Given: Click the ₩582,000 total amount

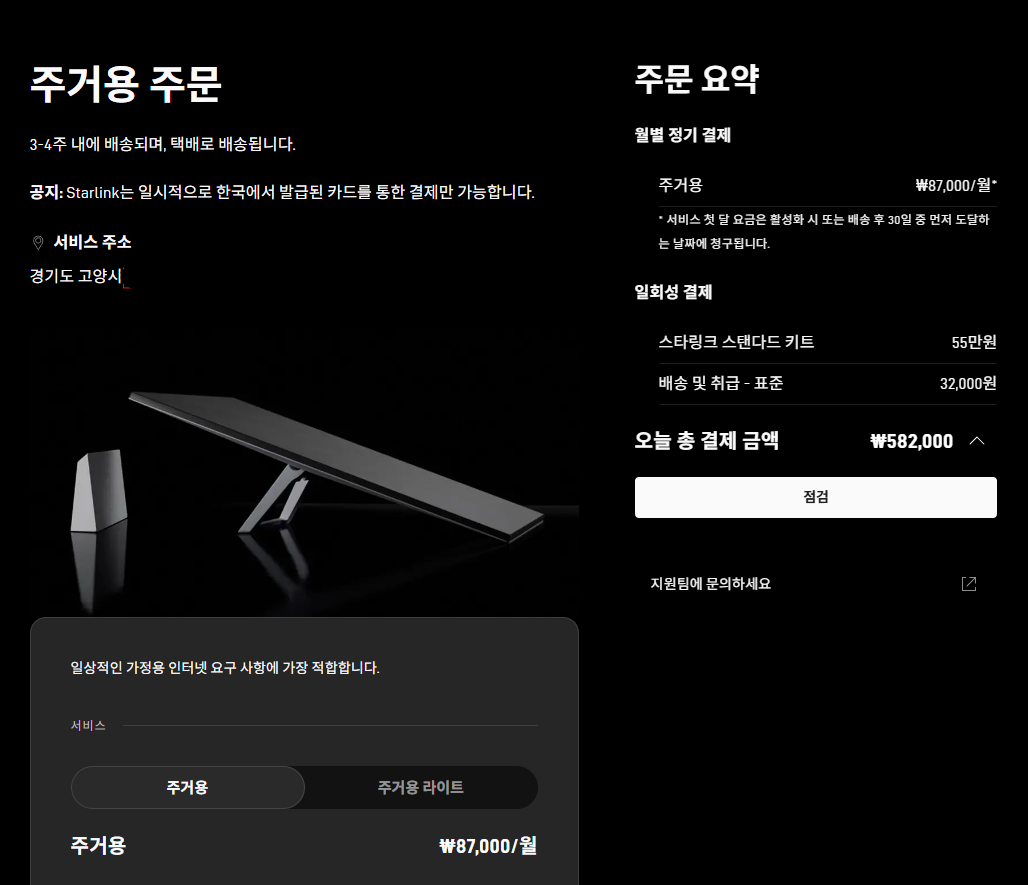Looking at the screenshot, I should pyautogui.click(x=911, y=441).
